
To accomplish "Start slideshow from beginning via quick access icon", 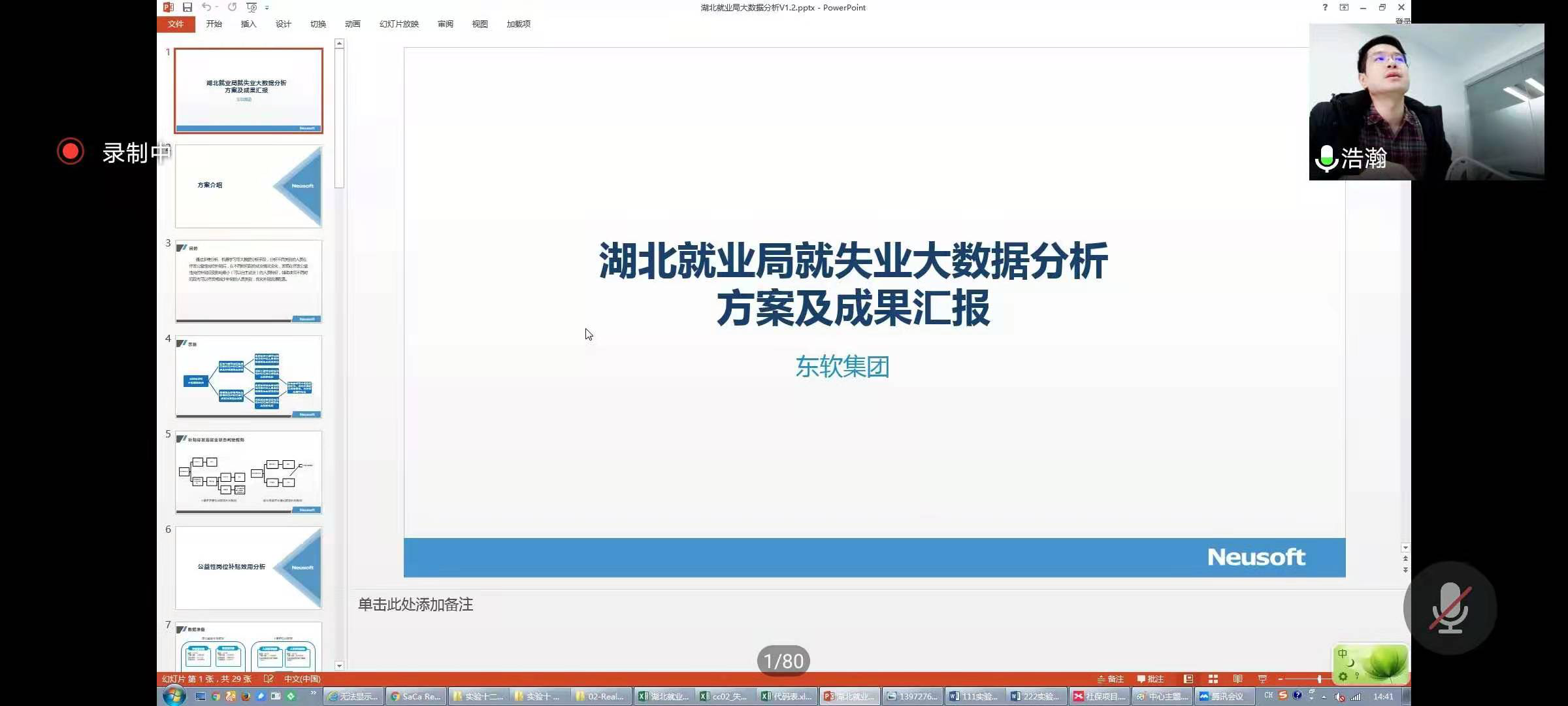I will [252, 7].
